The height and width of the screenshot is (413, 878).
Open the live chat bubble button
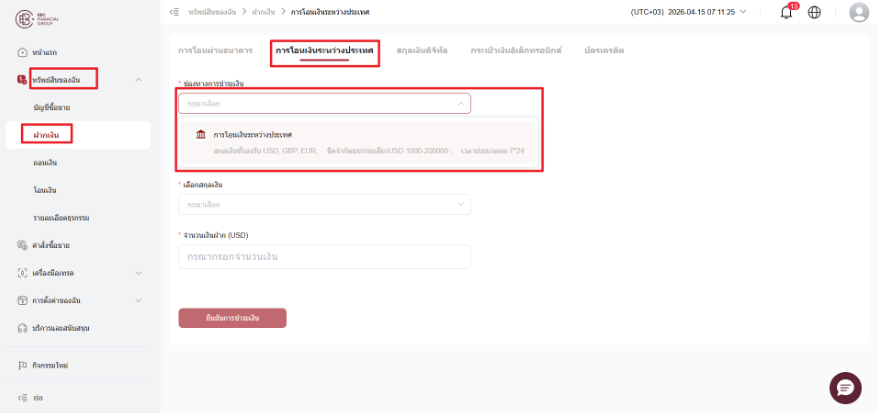click(845, 388)
